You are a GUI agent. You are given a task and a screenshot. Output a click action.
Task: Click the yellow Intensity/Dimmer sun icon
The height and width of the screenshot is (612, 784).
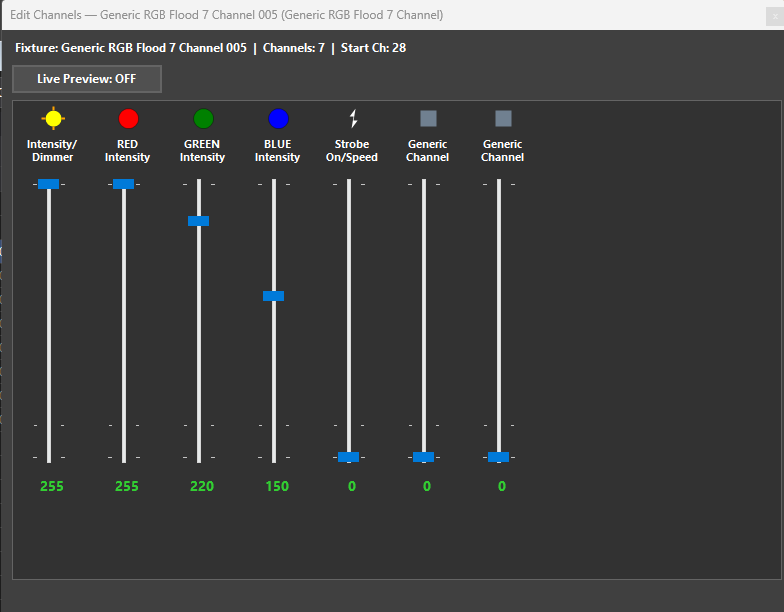(52, 119)
